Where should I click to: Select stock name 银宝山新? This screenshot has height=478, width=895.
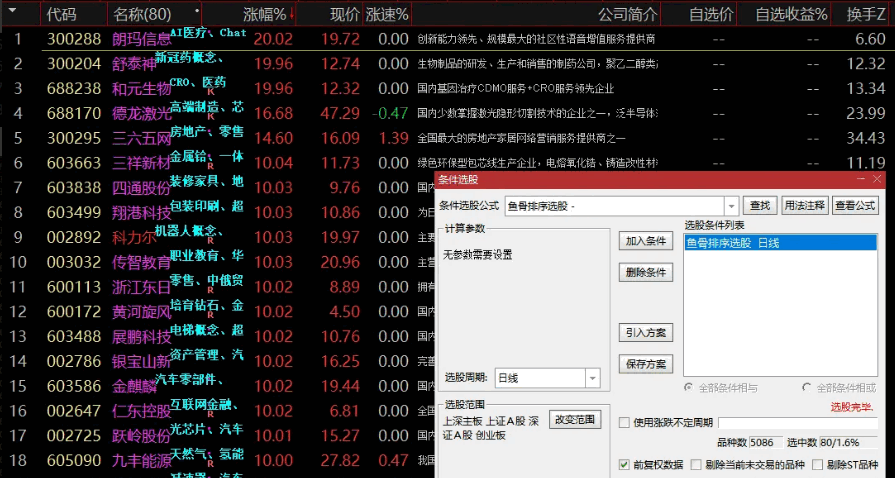(142, 361)
